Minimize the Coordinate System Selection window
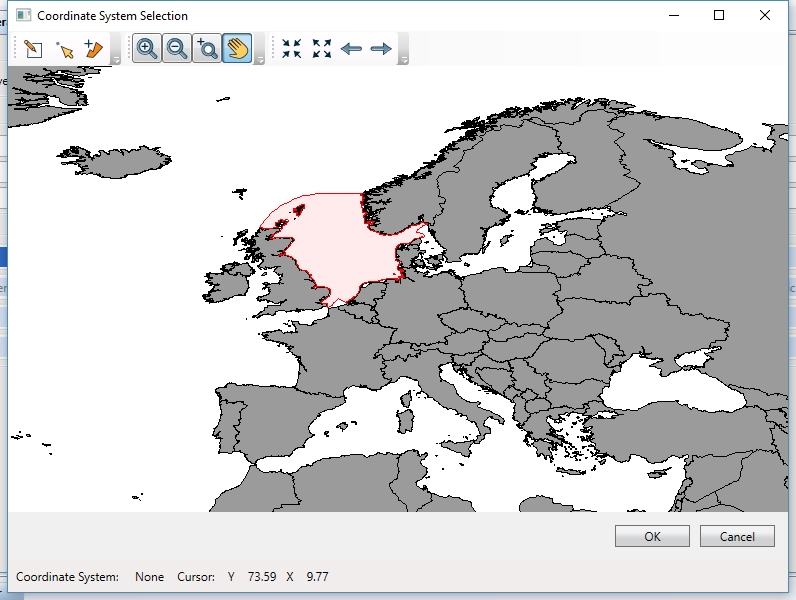The image size is (796, 600). (x=674, y=15)
